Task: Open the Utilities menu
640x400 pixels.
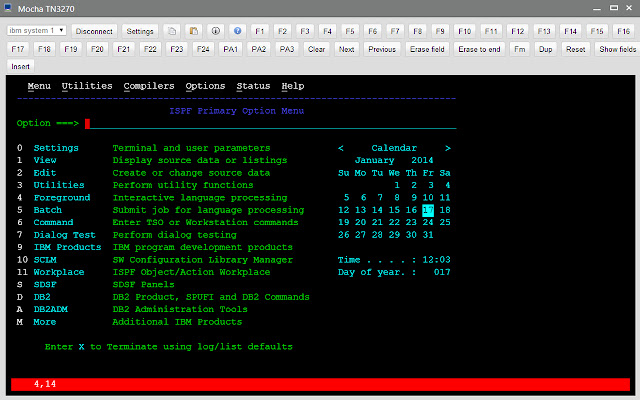Action: click(87, 86)
